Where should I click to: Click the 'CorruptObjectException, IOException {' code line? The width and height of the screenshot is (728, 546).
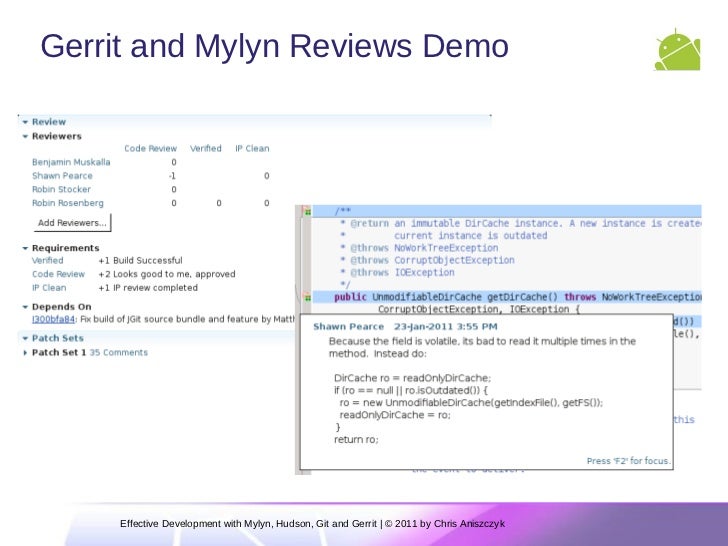(479, 309)
